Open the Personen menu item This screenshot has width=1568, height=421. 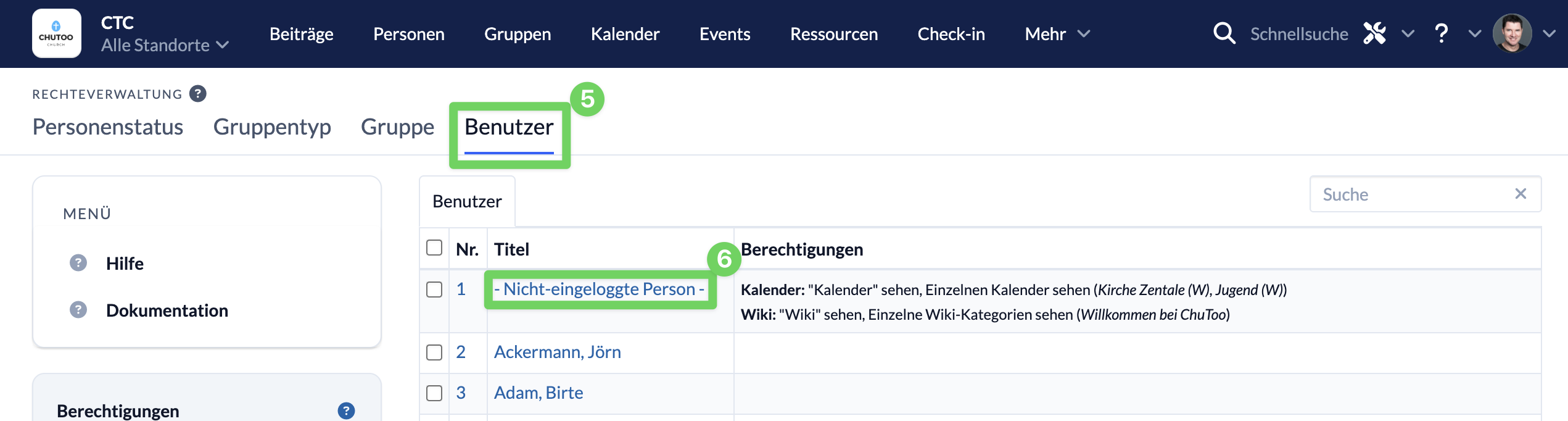(x=408, y=34)
